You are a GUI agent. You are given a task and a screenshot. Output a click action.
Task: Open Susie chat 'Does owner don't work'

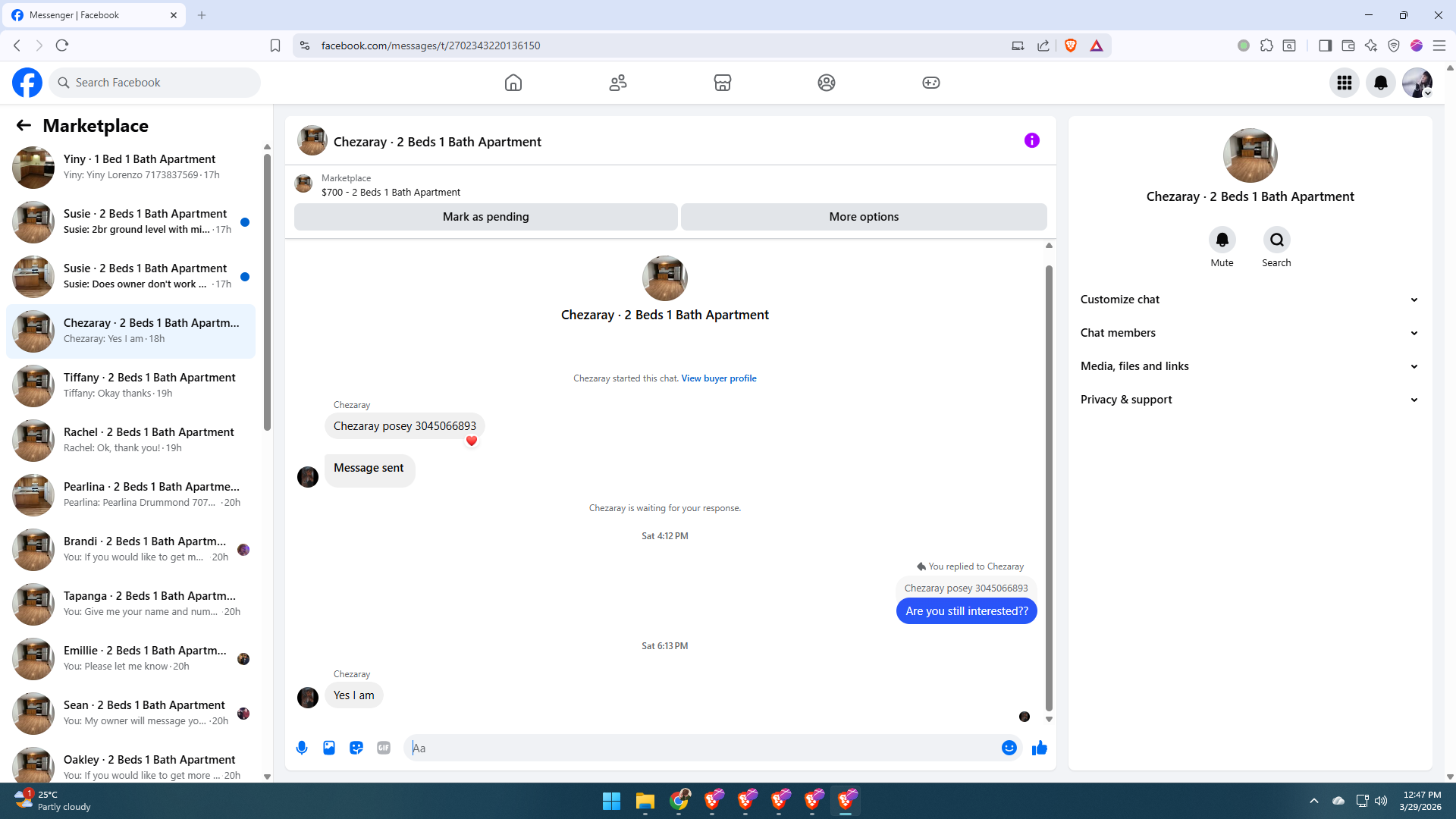pos(131,277)
